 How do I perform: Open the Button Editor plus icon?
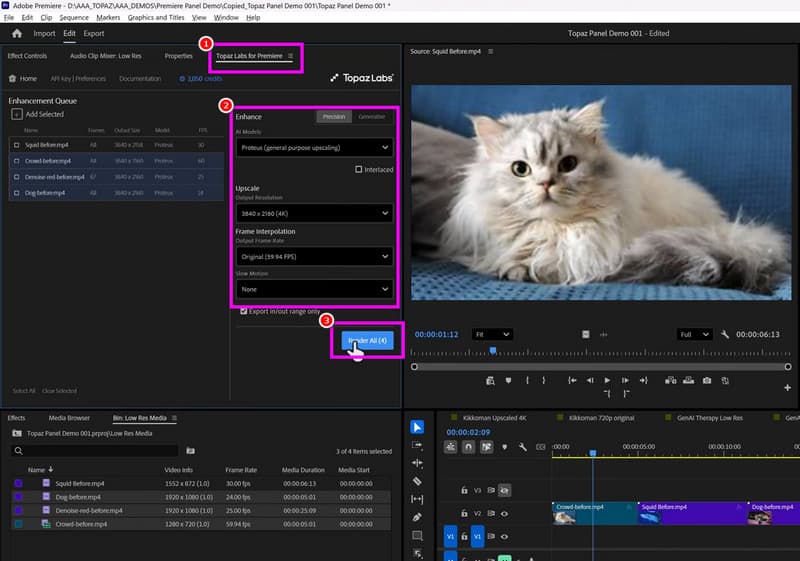pyautogui.click(x=787, y=388)
